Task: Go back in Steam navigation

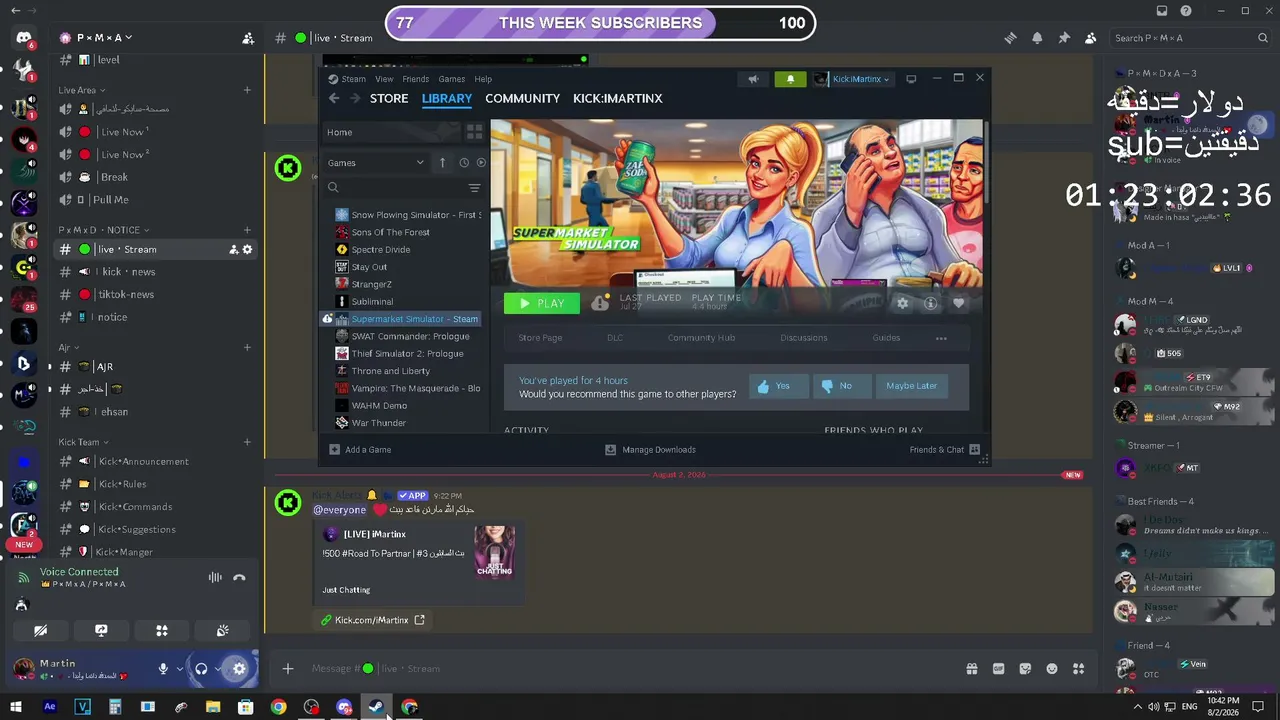Action: (334, 98)
